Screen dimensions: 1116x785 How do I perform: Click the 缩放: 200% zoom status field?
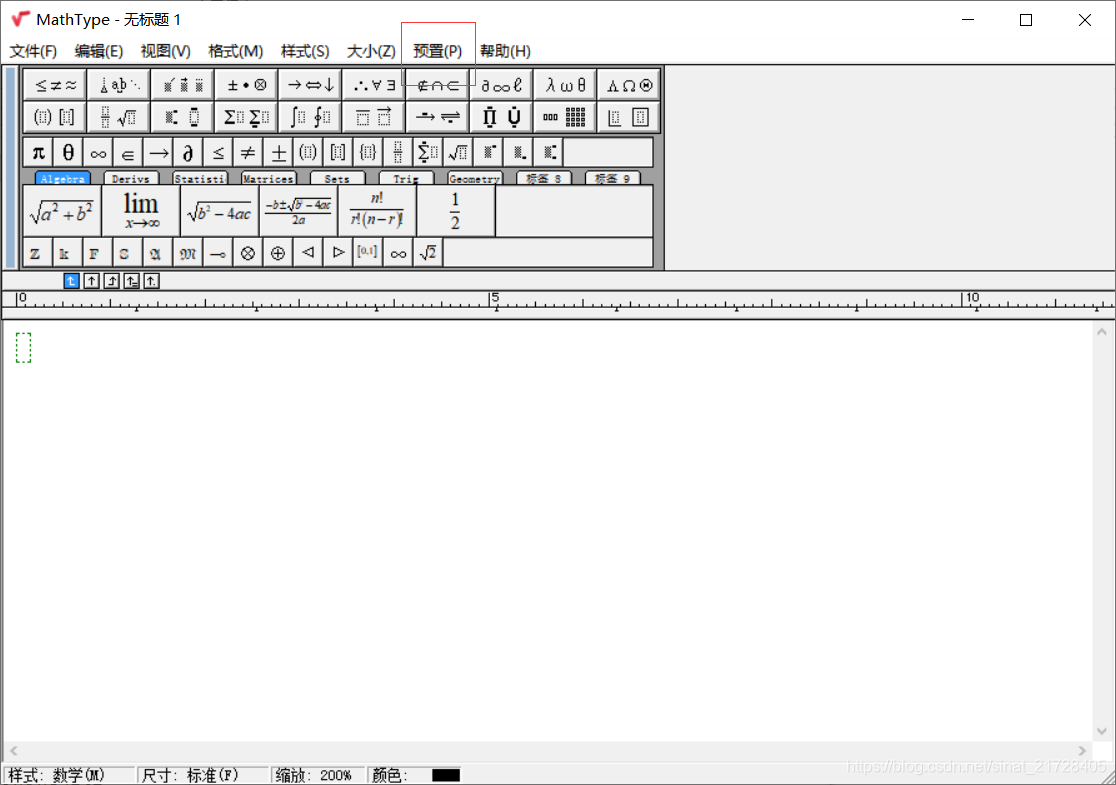click(318, 775)
